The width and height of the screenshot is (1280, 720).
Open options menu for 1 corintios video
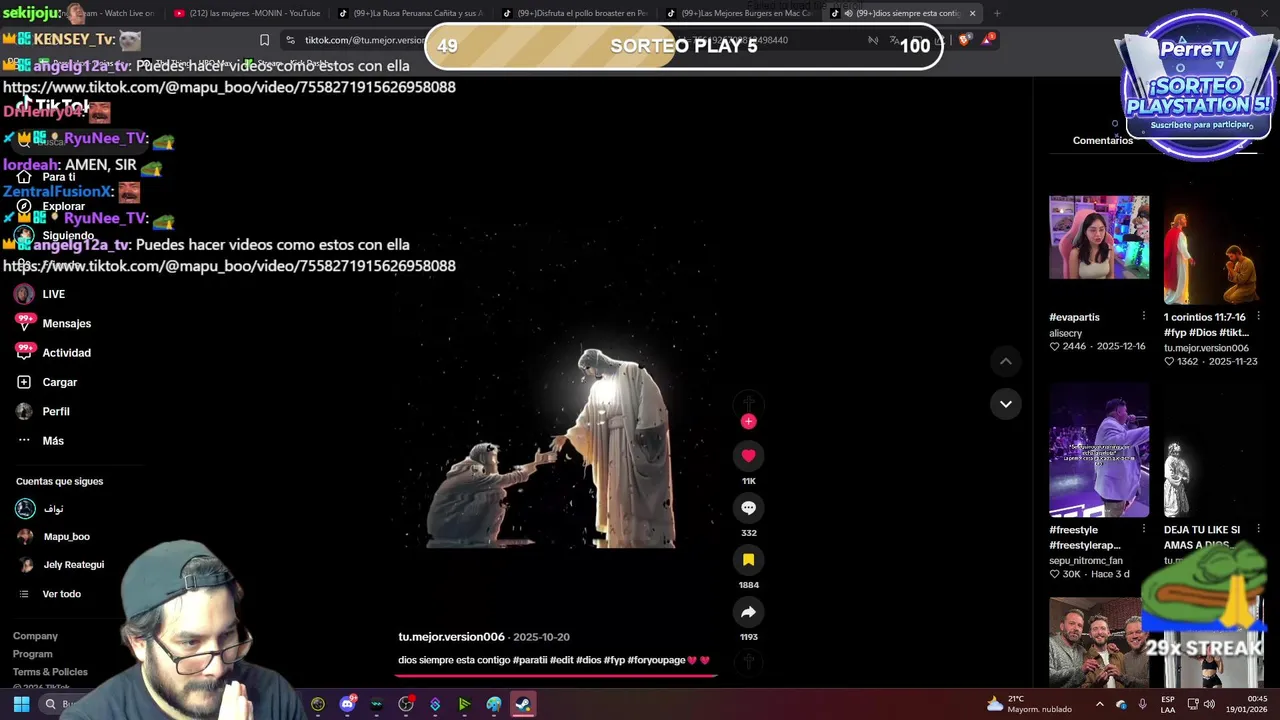pos(1258,316)
